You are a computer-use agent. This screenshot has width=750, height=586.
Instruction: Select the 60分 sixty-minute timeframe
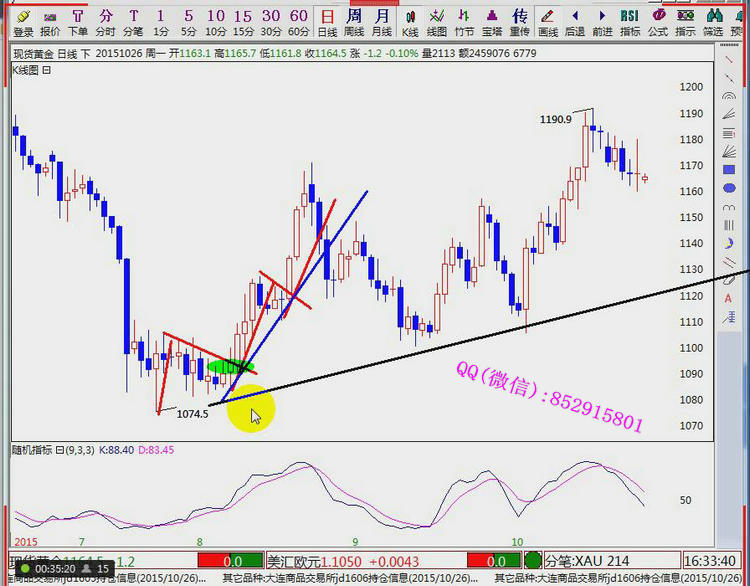point(298,22)
